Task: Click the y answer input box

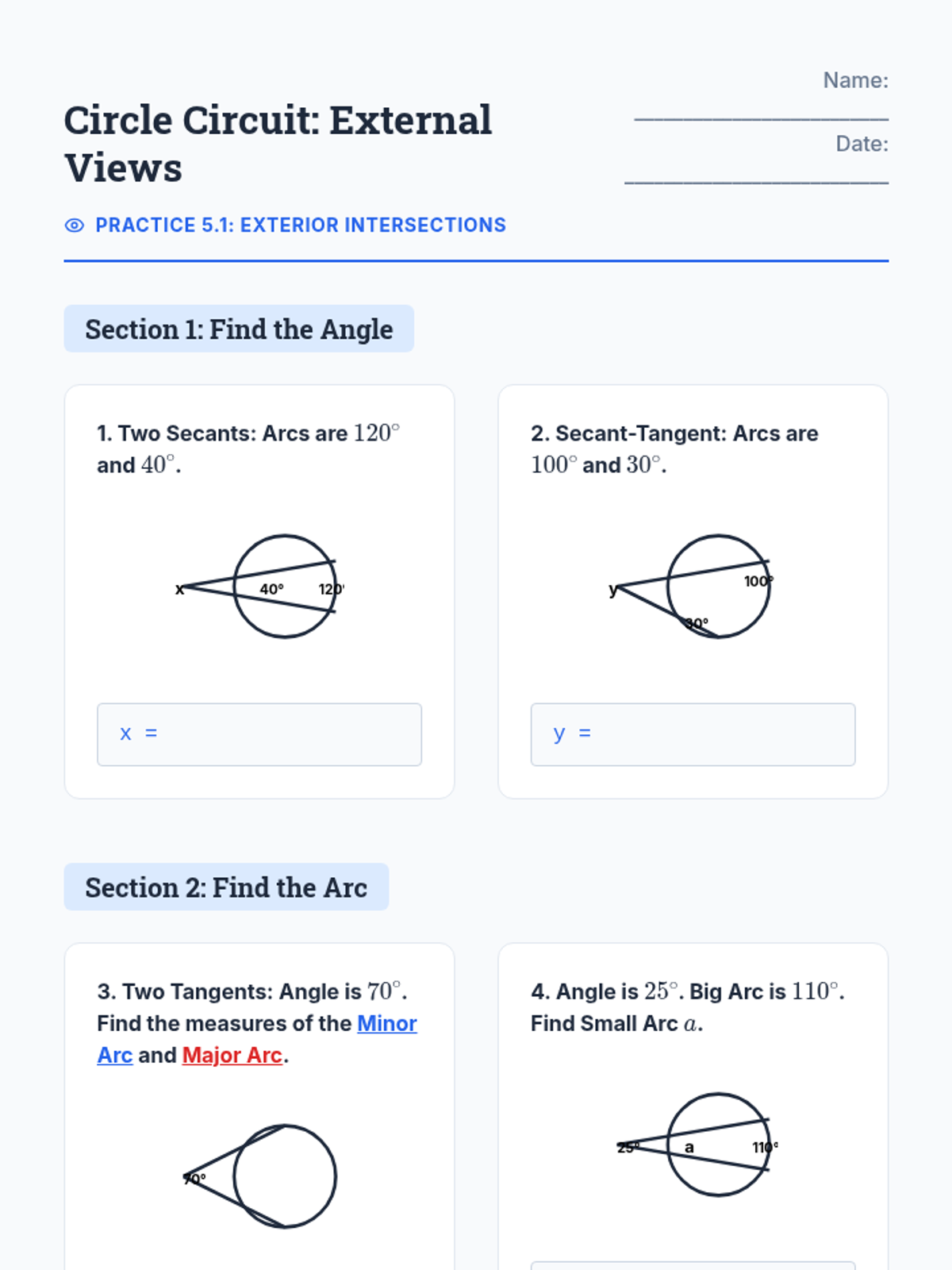Action: [693, 734]
